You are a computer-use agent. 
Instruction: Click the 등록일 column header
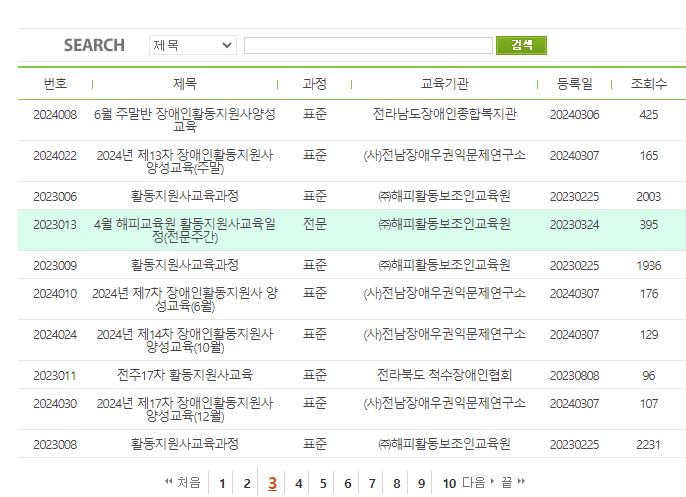(x=574, y=84)
